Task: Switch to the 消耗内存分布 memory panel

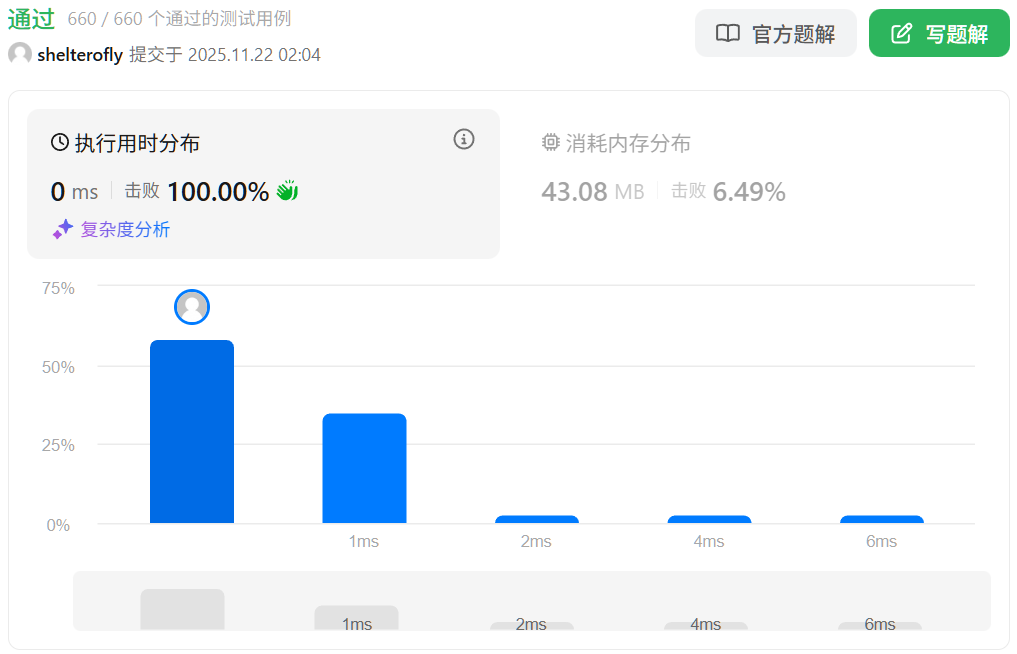Action: pos(628,143)
